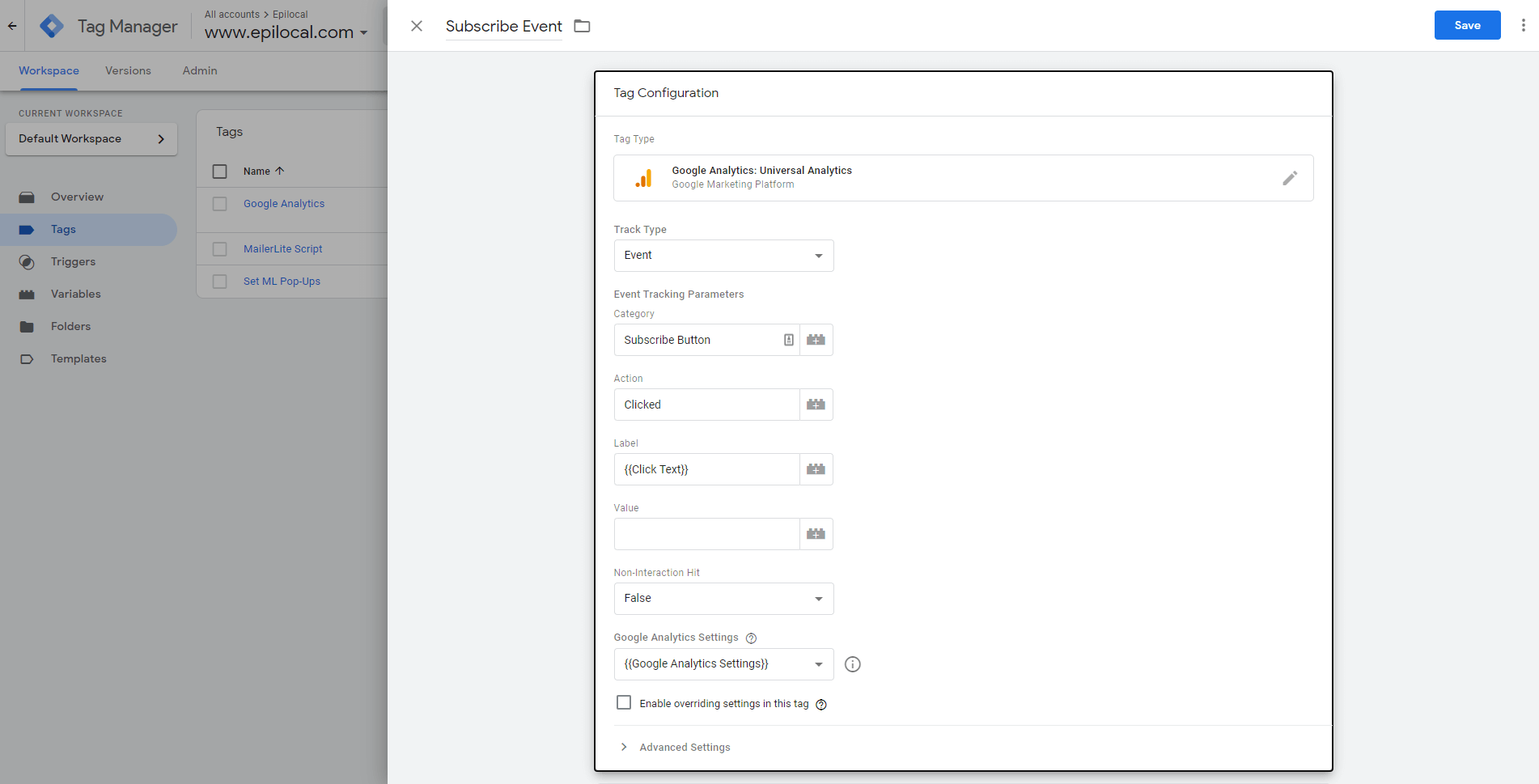This screenshot has height=784, width=1539.
Task: Open variable picker for Category field
Action: click(x=816, y=340)
